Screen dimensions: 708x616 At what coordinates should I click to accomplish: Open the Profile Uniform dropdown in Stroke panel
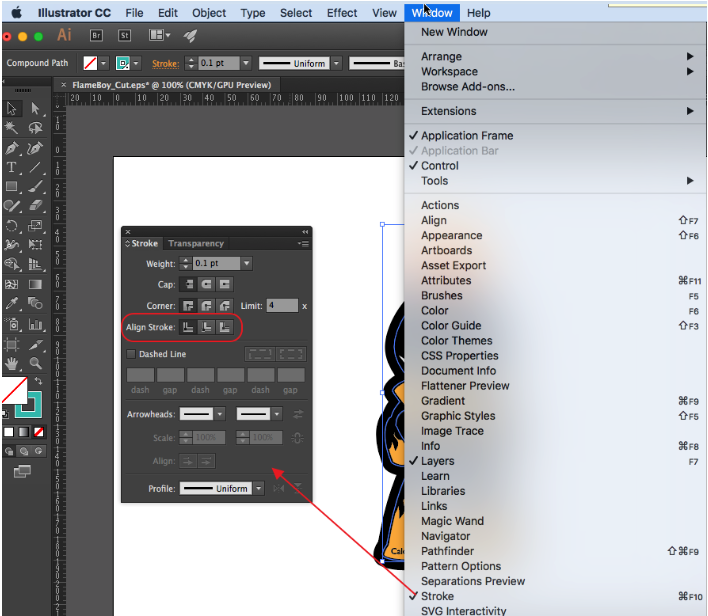[258, 489]
